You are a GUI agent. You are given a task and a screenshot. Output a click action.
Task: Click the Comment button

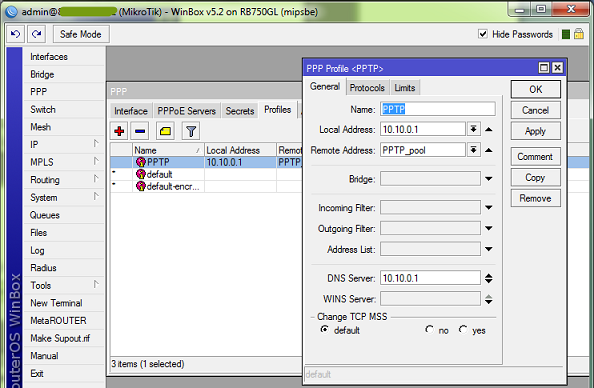(535, 156)
